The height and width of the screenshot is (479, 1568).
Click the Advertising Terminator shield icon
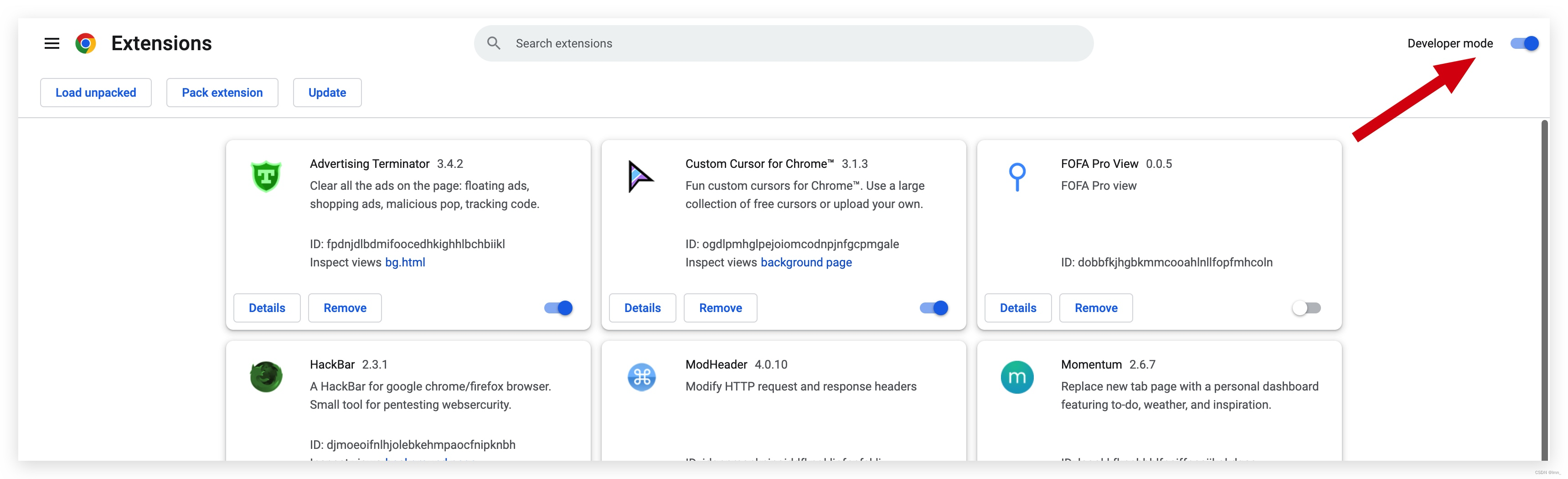tap(266, 176)
